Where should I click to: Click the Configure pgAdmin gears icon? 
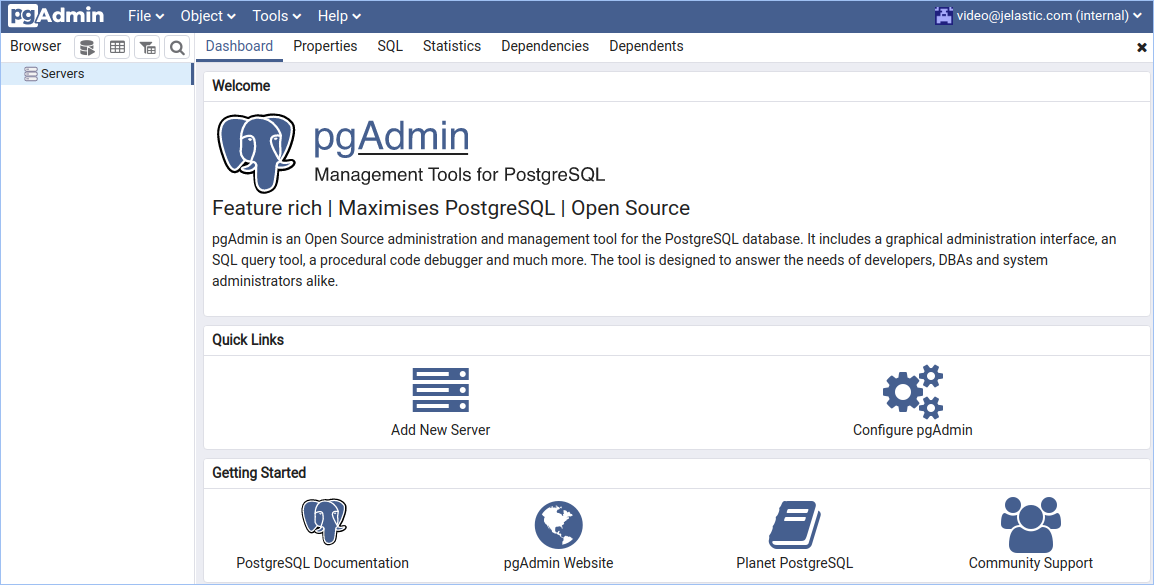point(913,391)
